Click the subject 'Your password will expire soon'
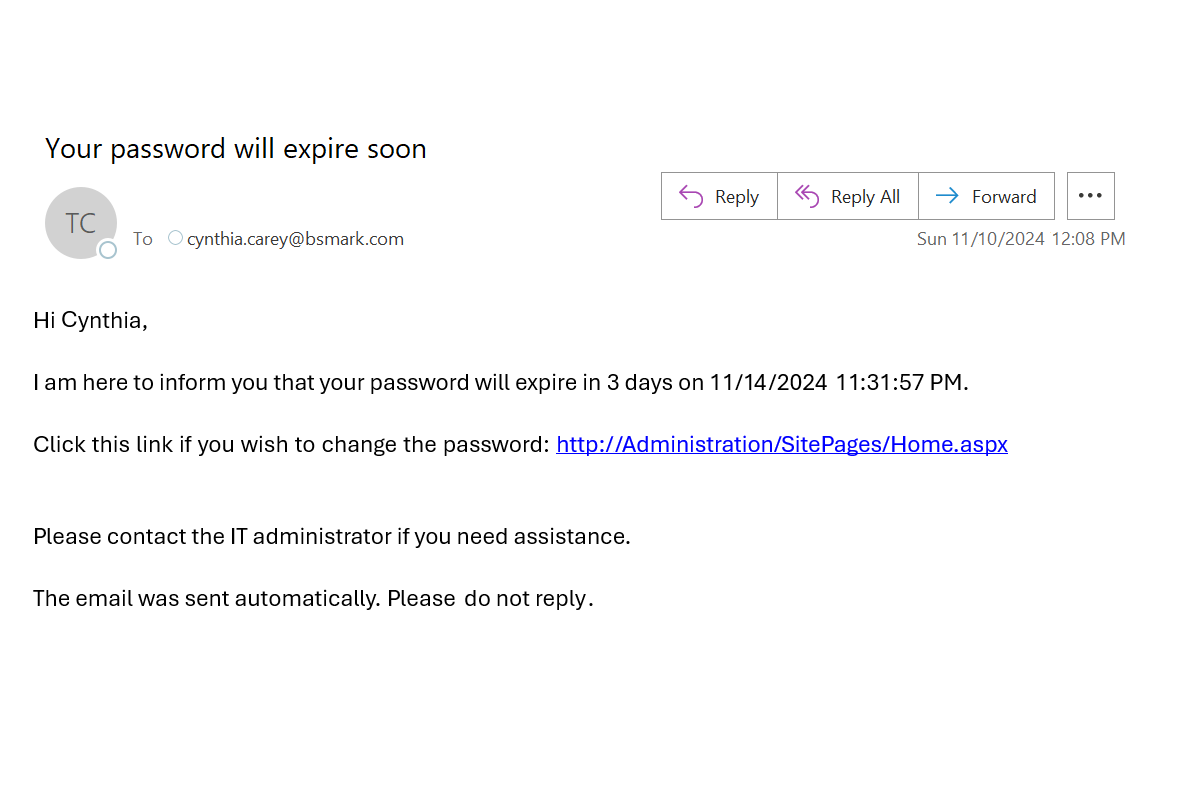The height and width of the screenshot is (800, 1200). click(x=236, y=149)
